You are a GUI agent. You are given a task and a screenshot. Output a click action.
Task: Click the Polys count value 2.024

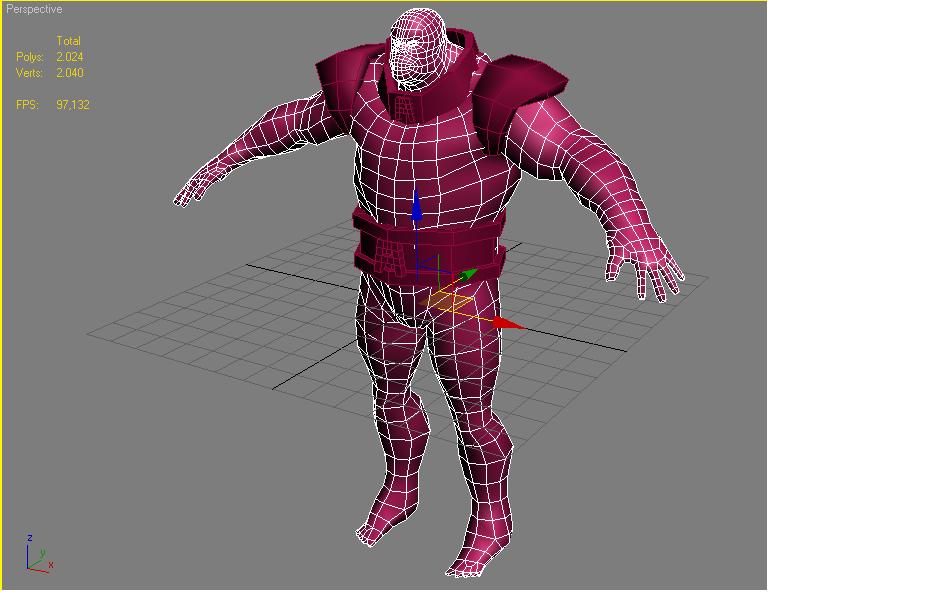(x=69, y=57)
